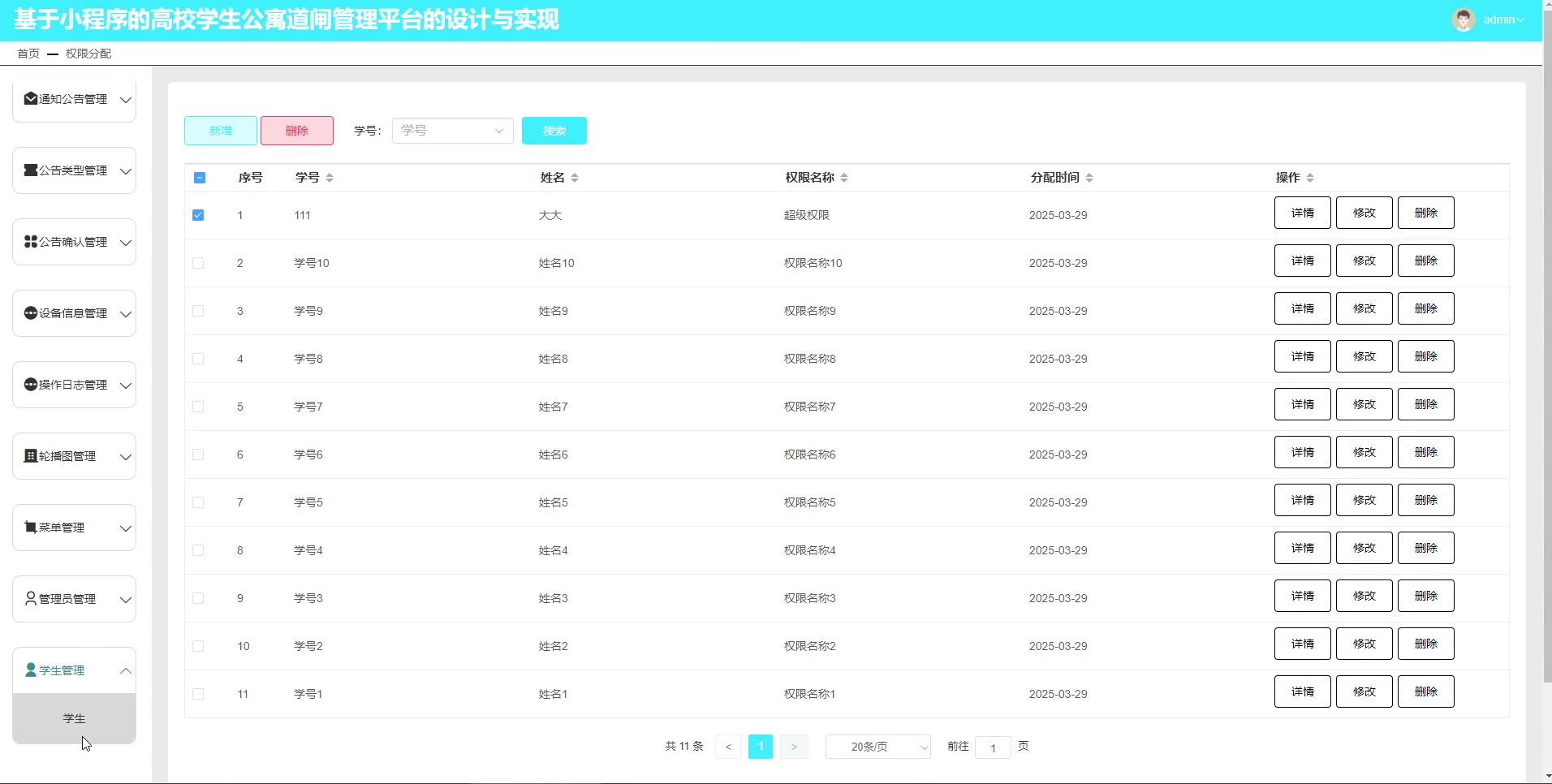Collapse the 学生管理 menu chevron

126,670
